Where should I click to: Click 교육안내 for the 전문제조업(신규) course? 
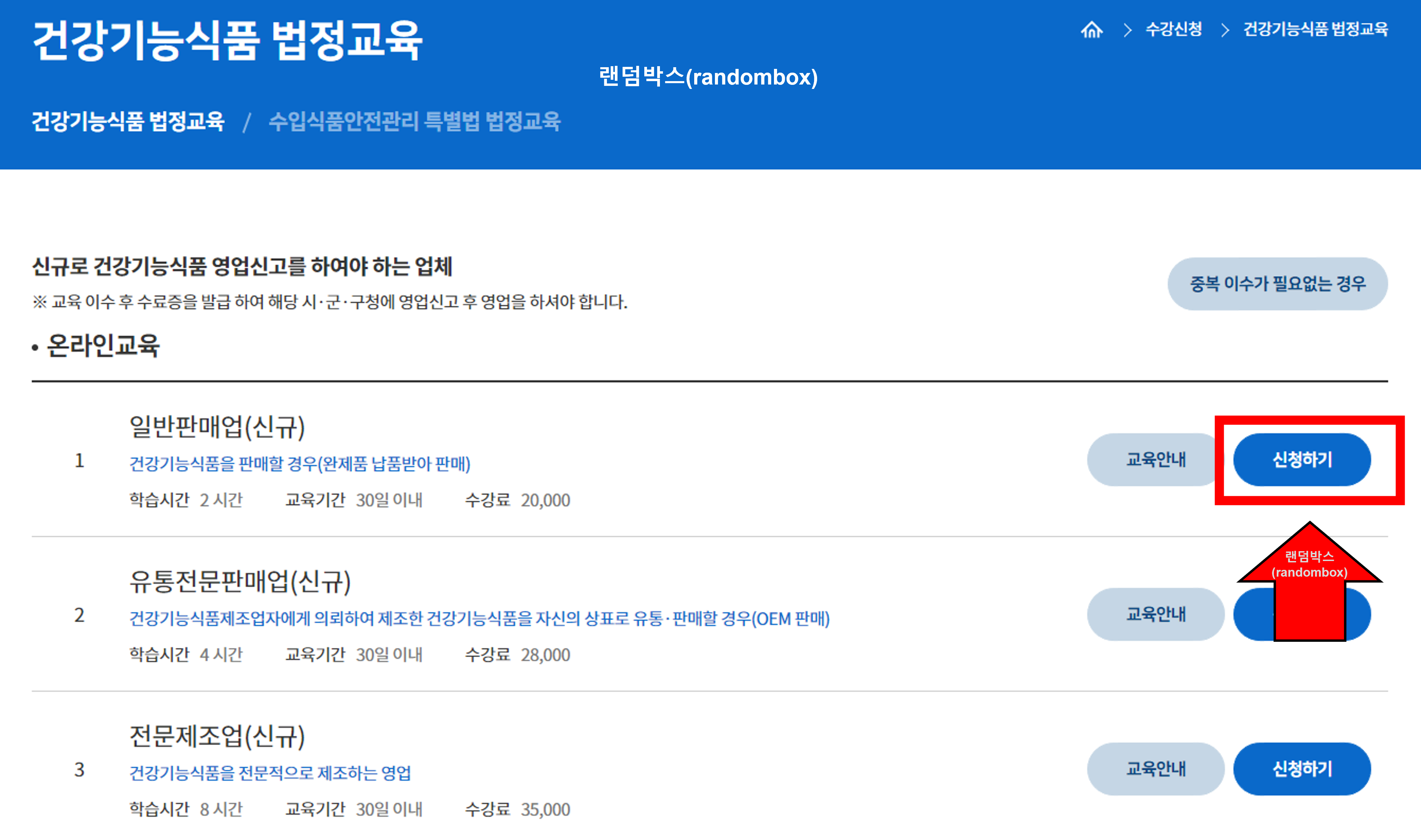click(x=1156, y=769)
